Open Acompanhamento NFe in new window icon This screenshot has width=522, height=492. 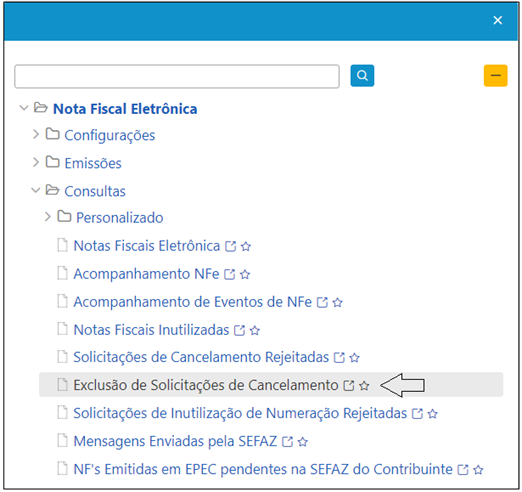tap(229, 274)
